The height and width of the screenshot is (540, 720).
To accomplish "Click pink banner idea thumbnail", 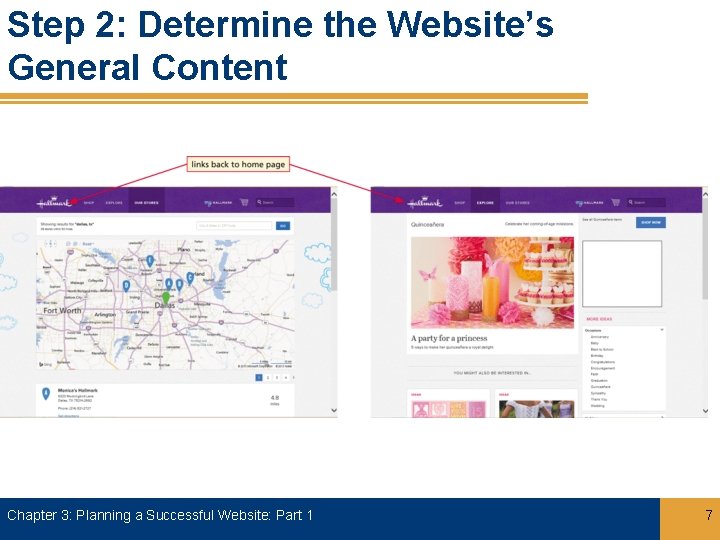I will (448, 409).
